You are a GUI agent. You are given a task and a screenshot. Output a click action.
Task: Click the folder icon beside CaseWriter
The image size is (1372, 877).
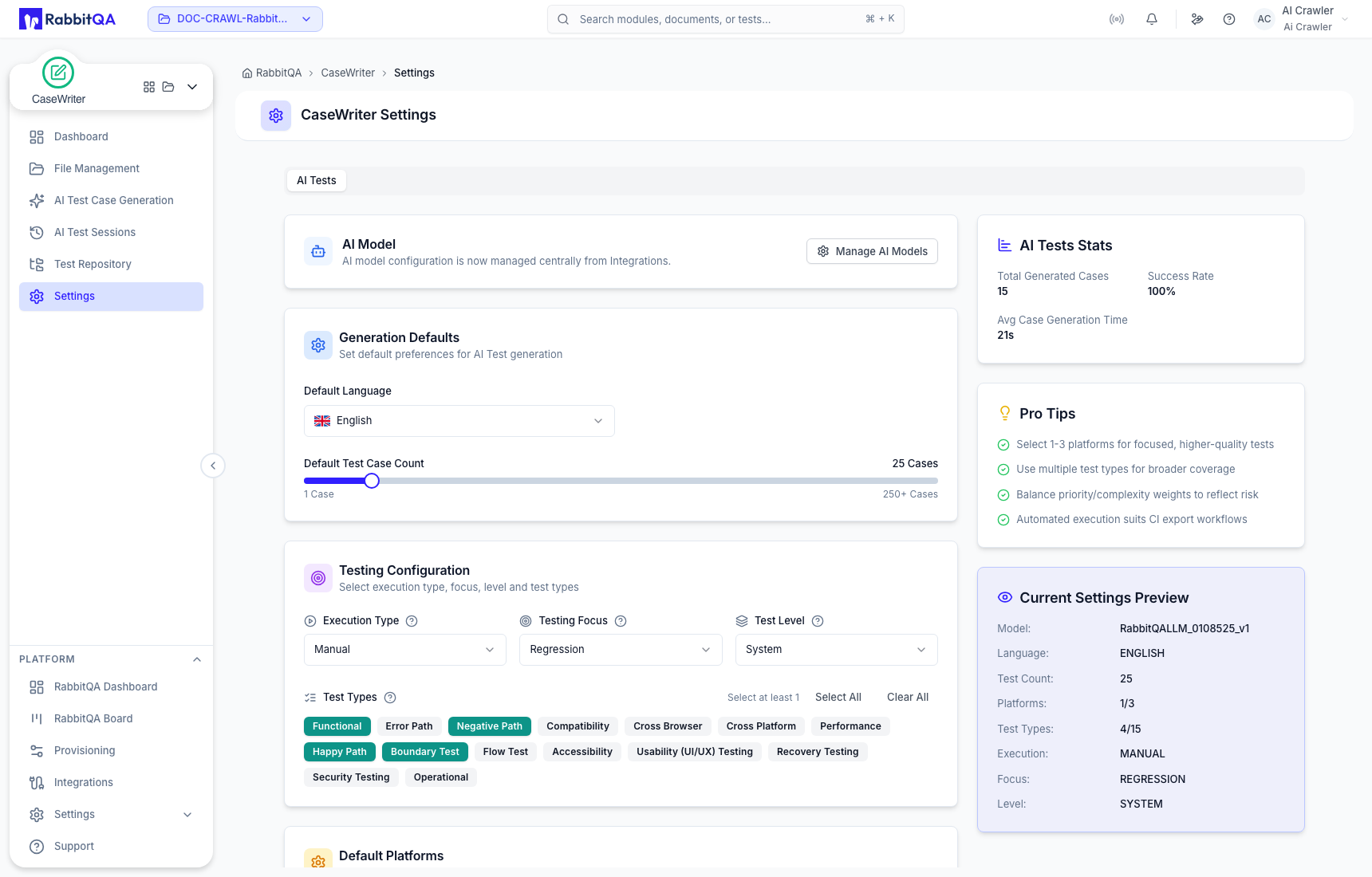point(168,87)
